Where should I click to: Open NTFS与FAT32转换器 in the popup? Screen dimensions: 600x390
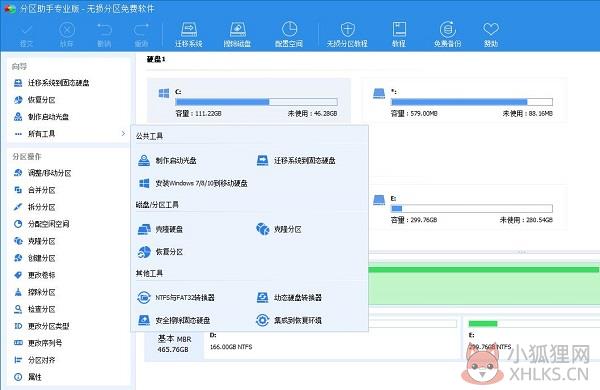click(176, 297)
